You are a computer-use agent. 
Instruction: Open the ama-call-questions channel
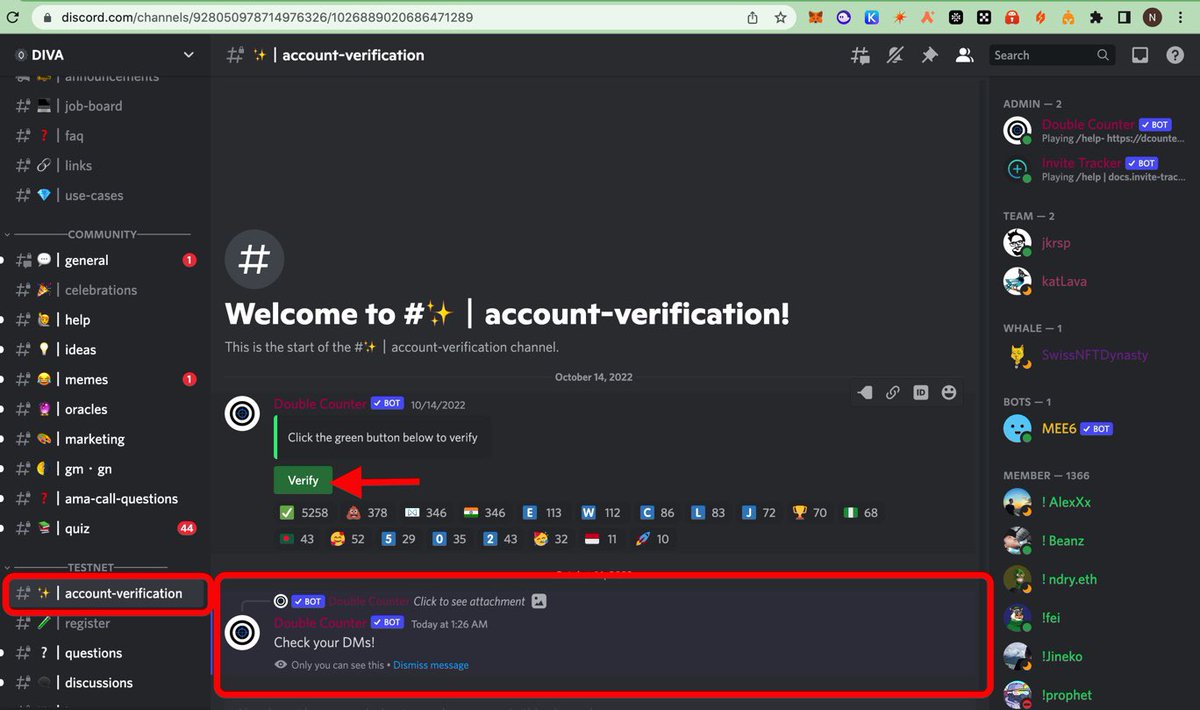pos(104,499)
